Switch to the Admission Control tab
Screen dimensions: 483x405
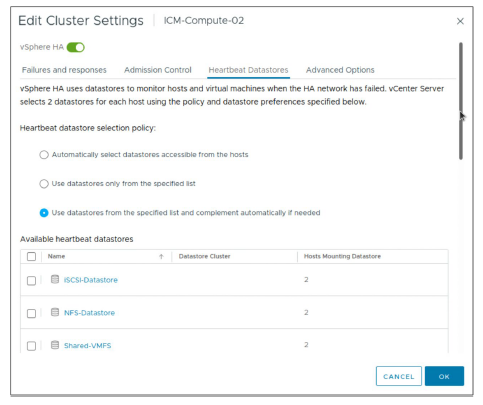click(158, 70)
